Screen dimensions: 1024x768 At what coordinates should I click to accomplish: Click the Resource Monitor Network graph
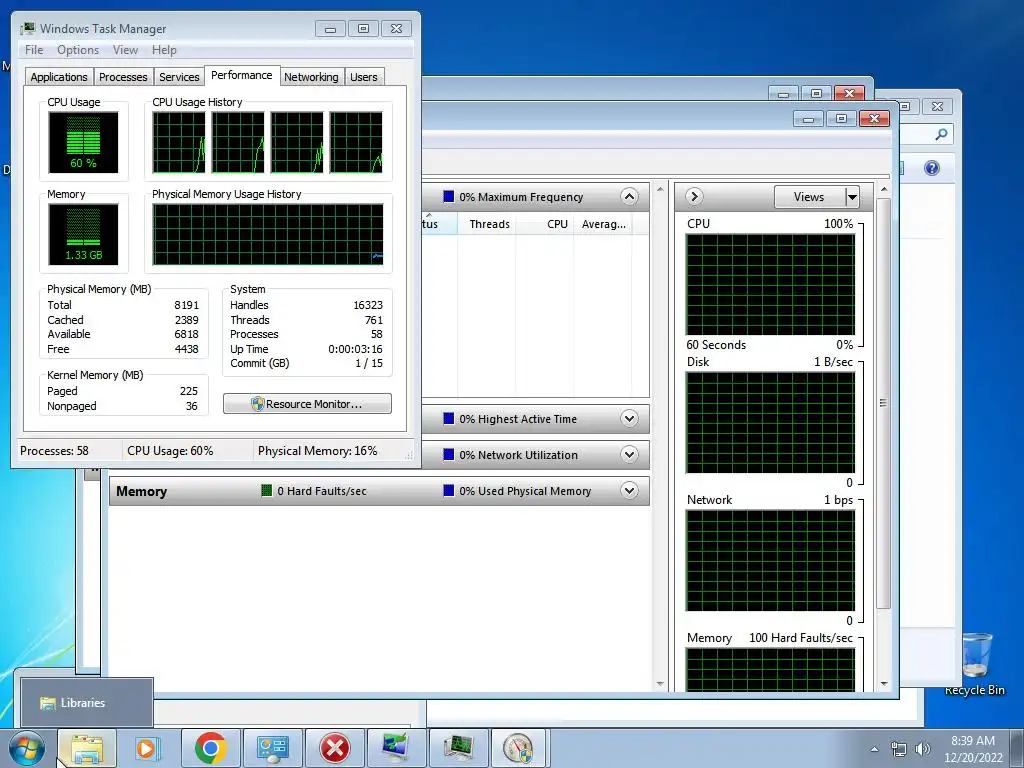771,560
